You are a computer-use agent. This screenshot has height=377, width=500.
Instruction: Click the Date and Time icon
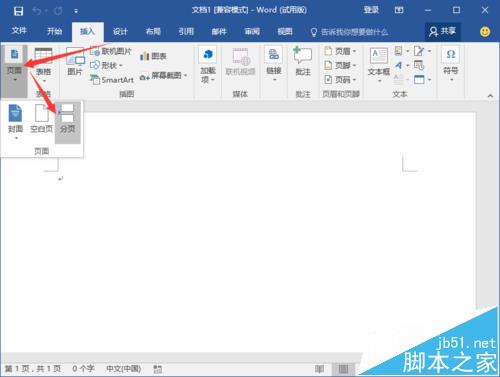pos(419,65)
